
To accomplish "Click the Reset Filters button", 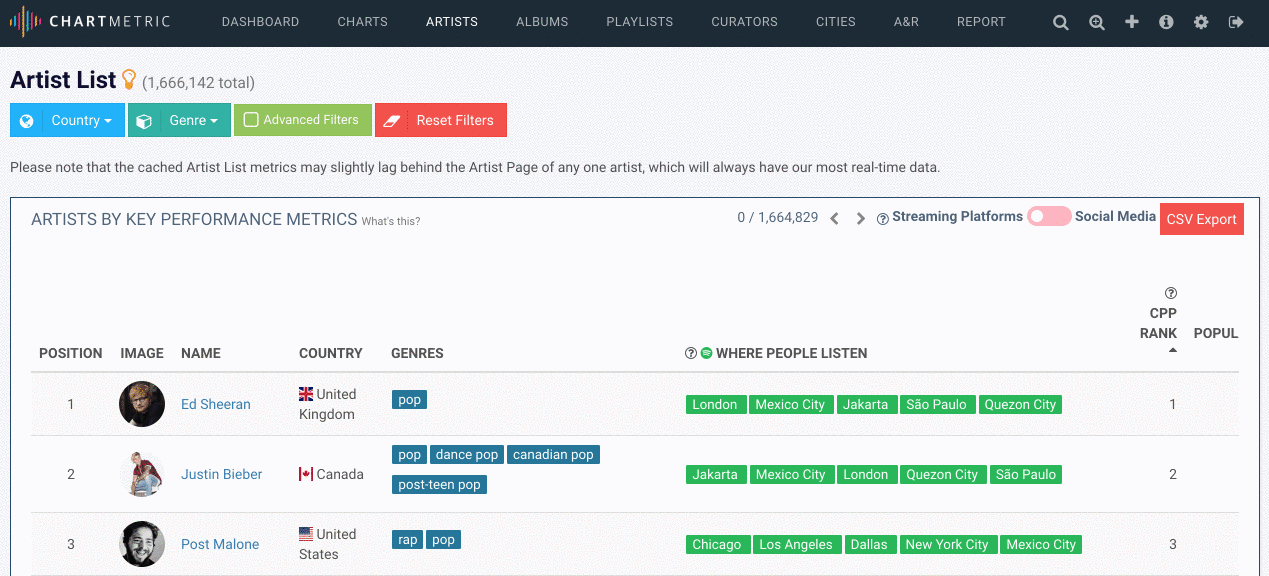I will coord(441,120).
